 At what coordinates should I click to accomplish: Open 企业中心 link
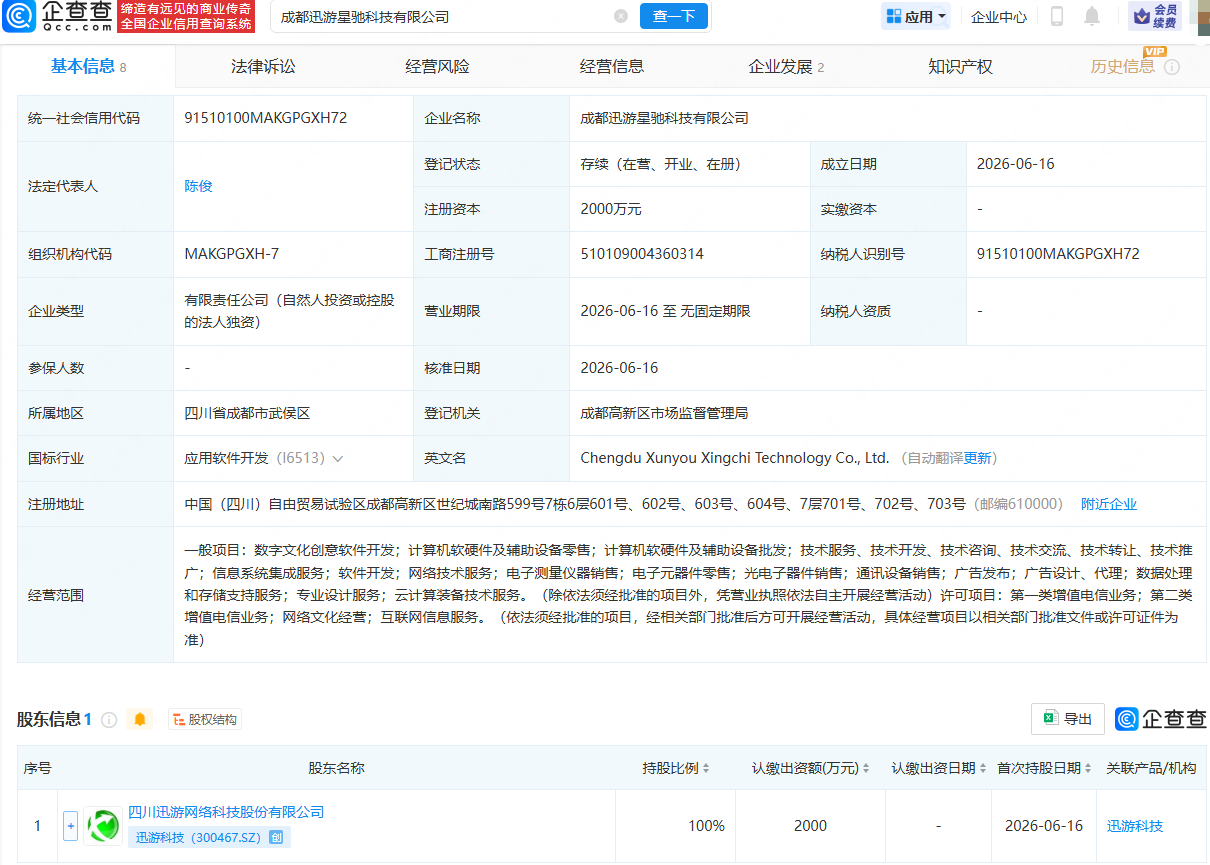[999, 16]
